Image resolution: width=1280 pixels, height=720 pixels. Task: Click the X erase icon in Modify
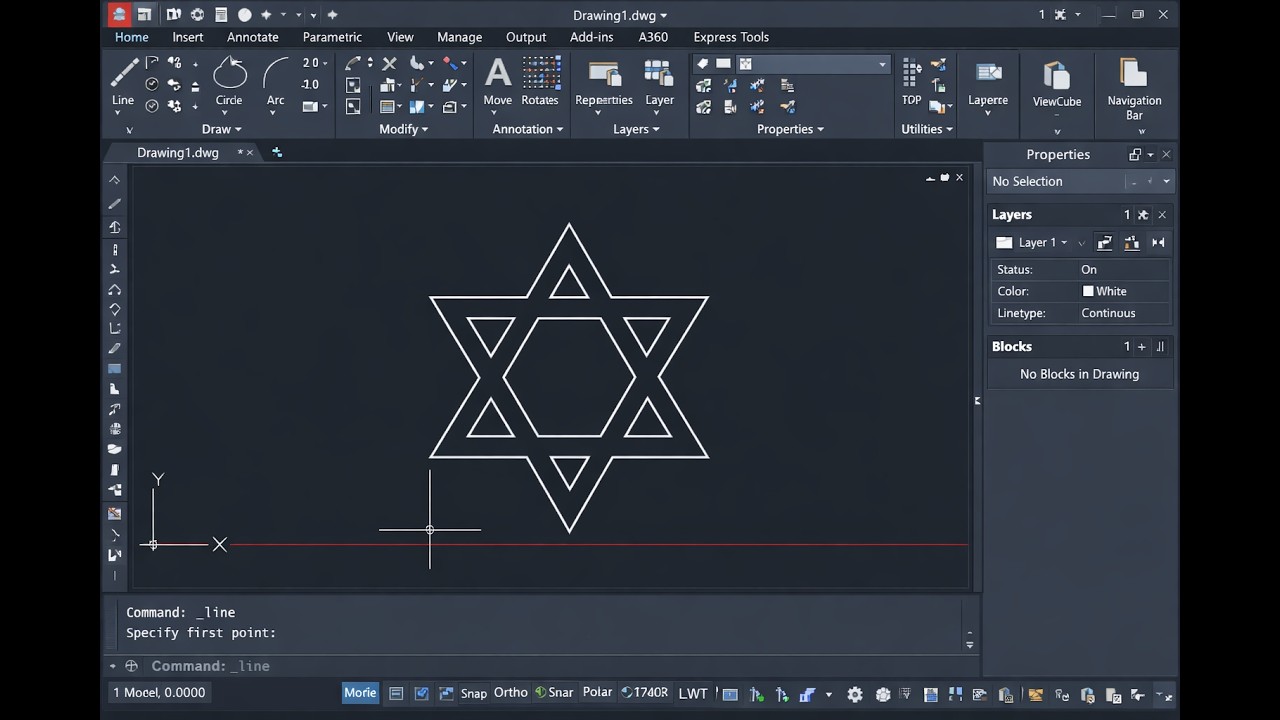[389, 63]
